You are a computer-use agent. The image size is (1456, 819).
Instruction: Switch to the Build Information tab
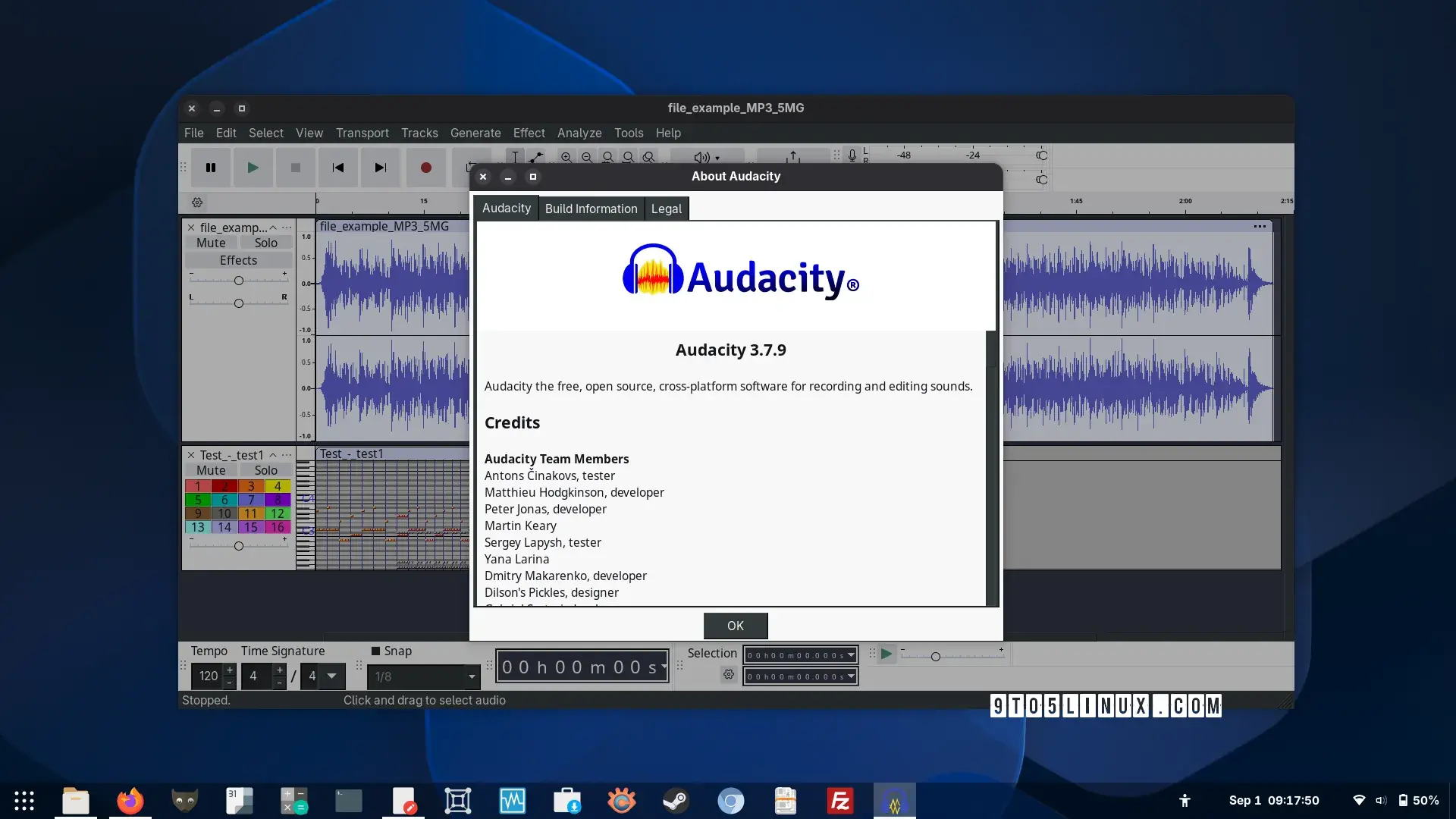click(591, 209)
